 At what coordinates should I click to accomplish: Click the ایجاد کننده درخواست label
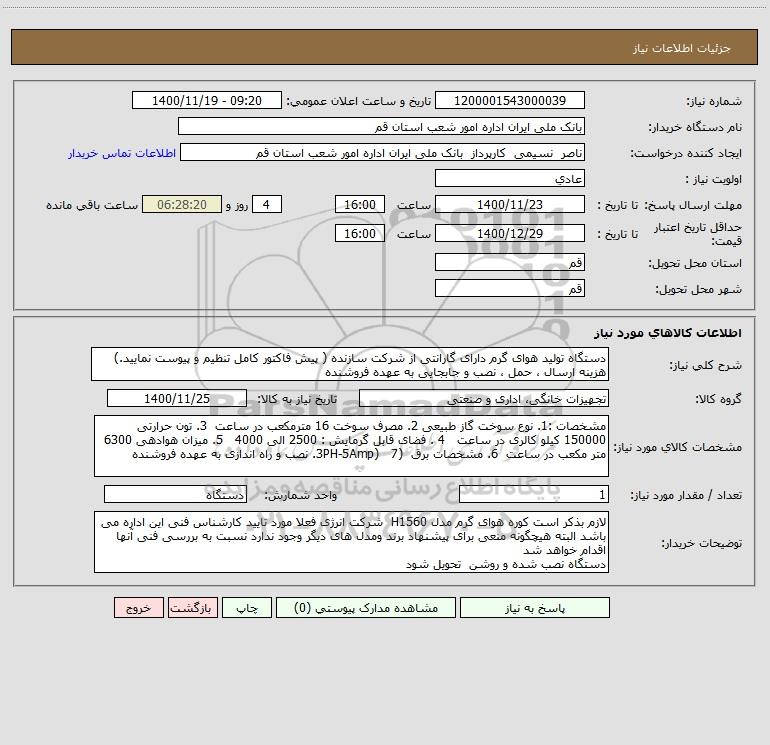686,153
